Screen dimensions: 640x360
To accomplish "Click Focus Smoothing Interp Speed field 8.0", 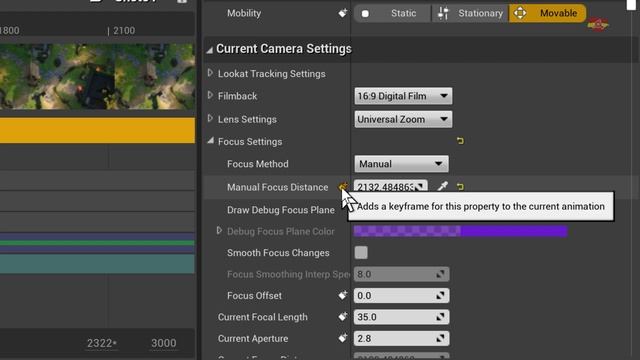I will click(x=401, y=274).
